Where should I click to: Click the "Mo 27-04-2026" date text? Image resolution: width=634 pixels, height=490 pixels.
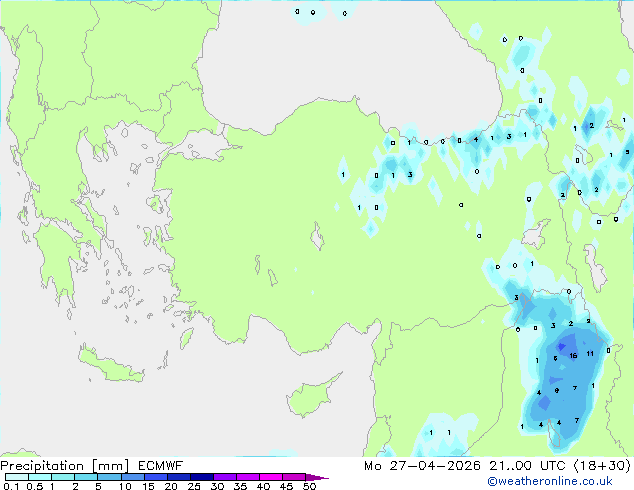click(x=422, y=466)
